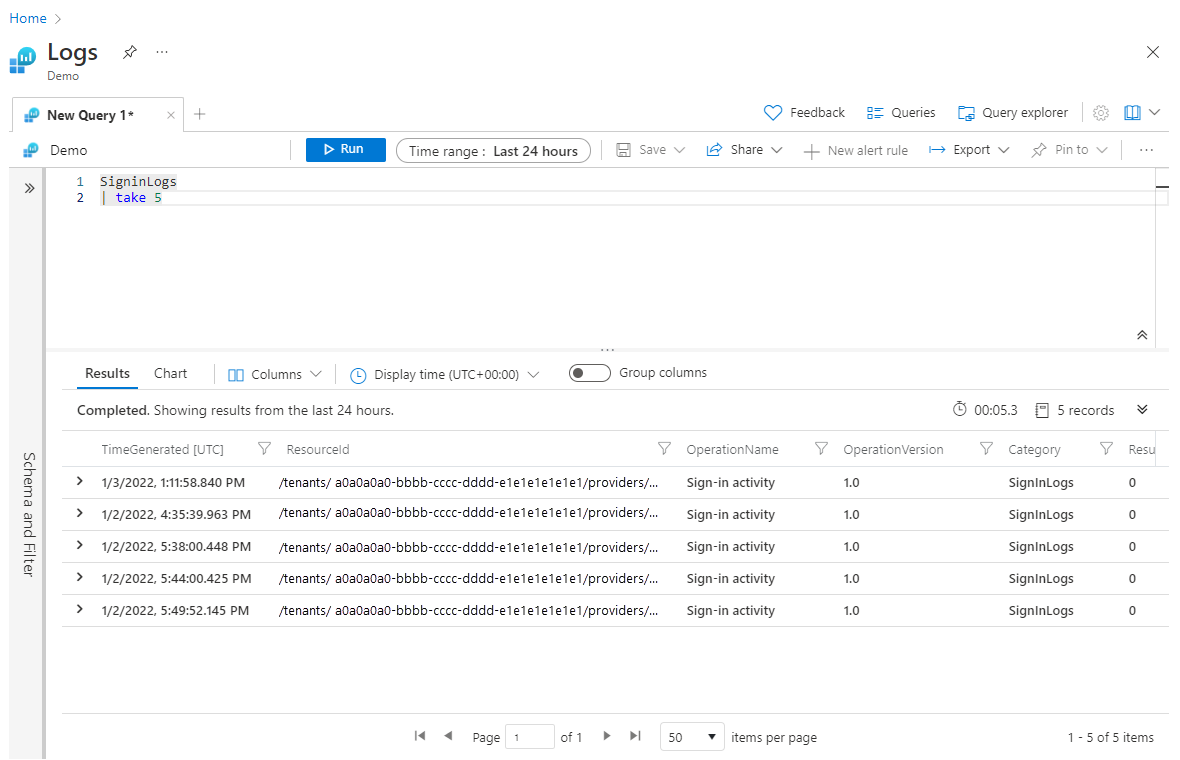
Task: Filter the TimeGenerated column
Action: [x=264, y=448]
